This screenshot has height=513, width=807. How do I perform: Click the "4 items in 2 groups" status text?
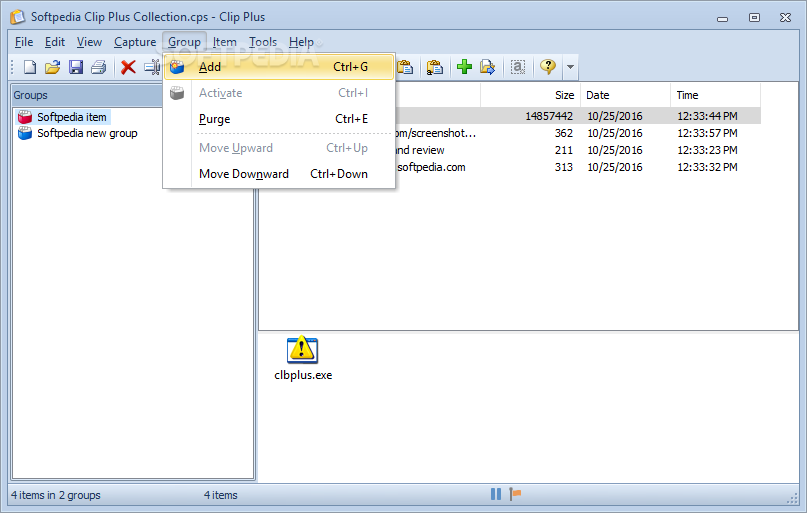(56, 495)
